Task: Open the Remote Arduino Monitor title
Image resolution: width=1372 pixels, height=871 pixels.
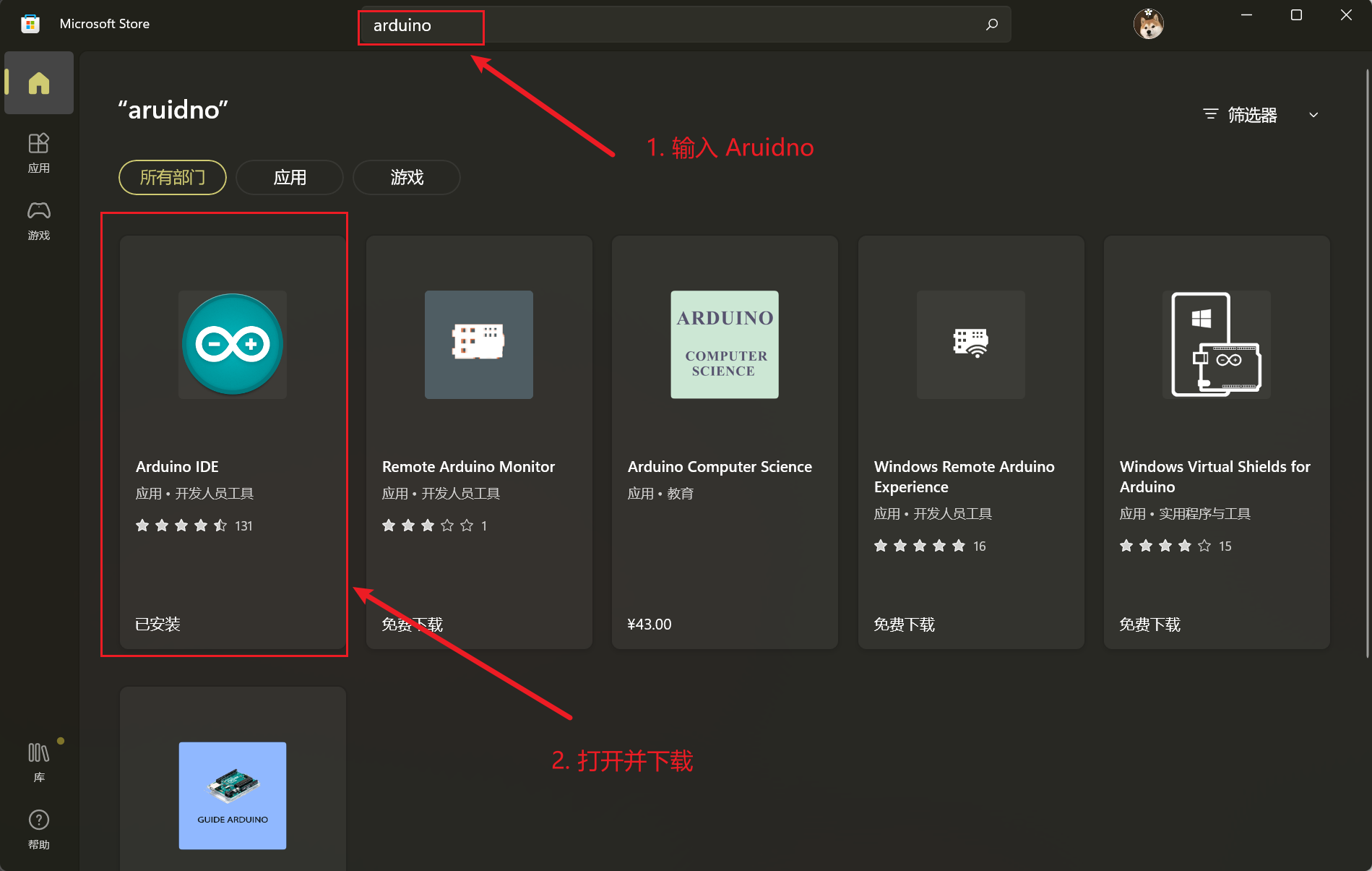Action: pos(468,467)
